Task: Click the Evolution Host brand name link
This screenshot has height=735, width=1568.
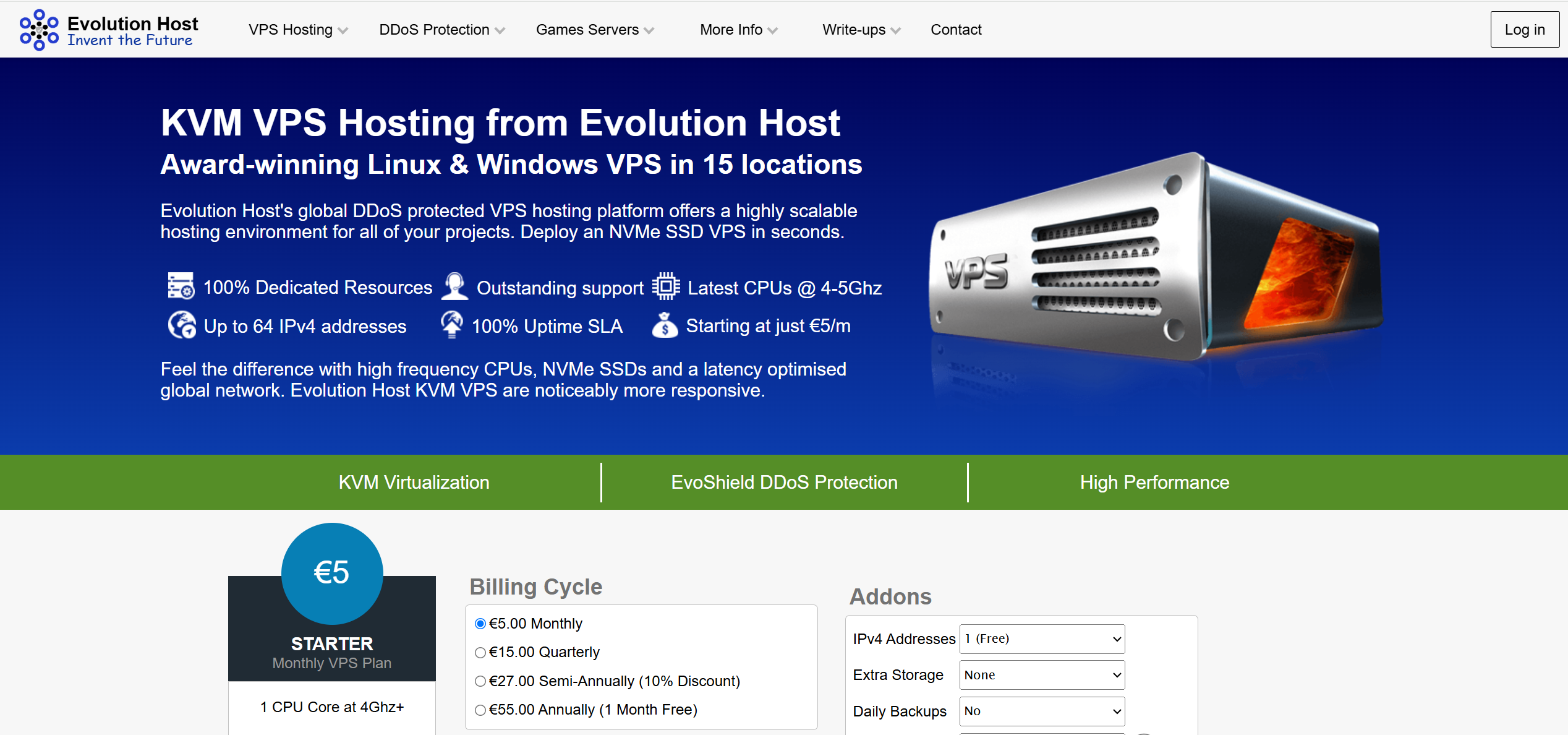Action: pos(132,24)
